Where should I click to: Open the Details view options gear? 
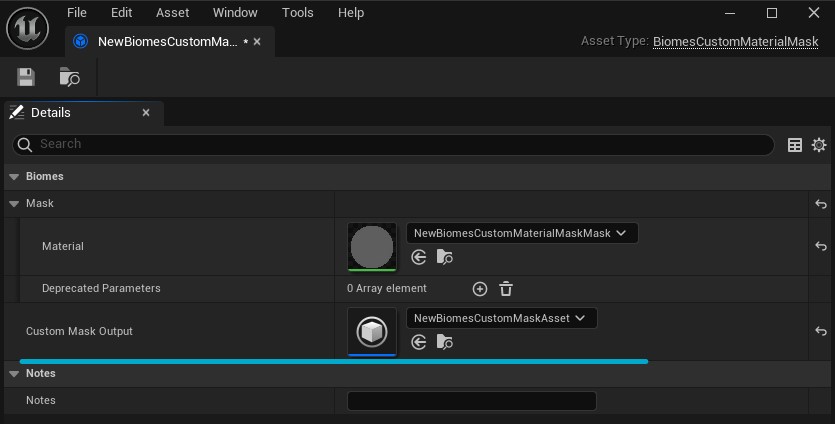pyautogui.click(x=819, y=145)
